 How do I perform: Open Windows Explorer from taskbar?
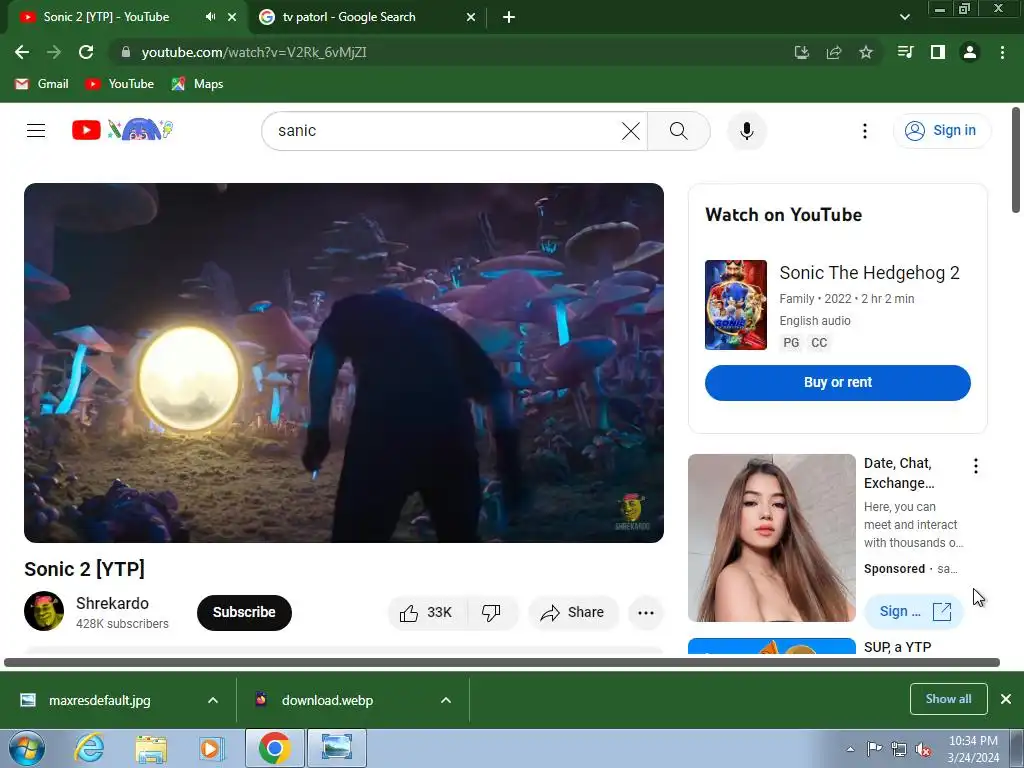point(151,748)
